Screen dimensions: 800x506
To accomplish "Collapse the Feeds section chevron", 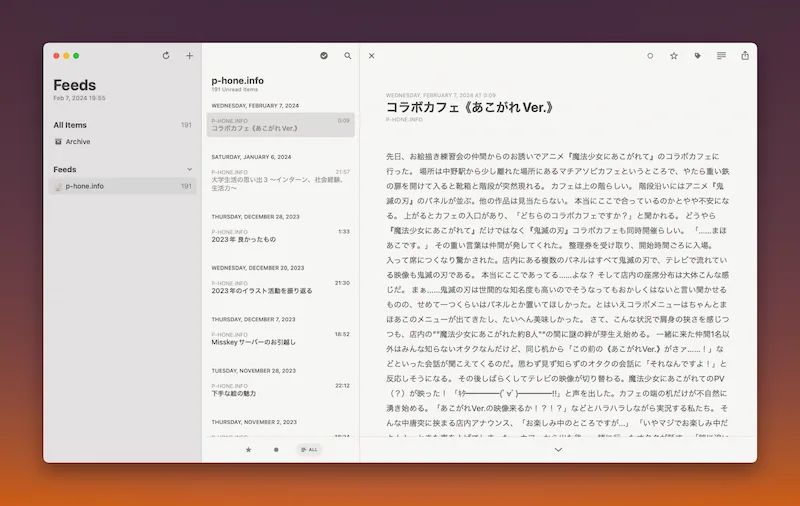I will pos(189,170).
